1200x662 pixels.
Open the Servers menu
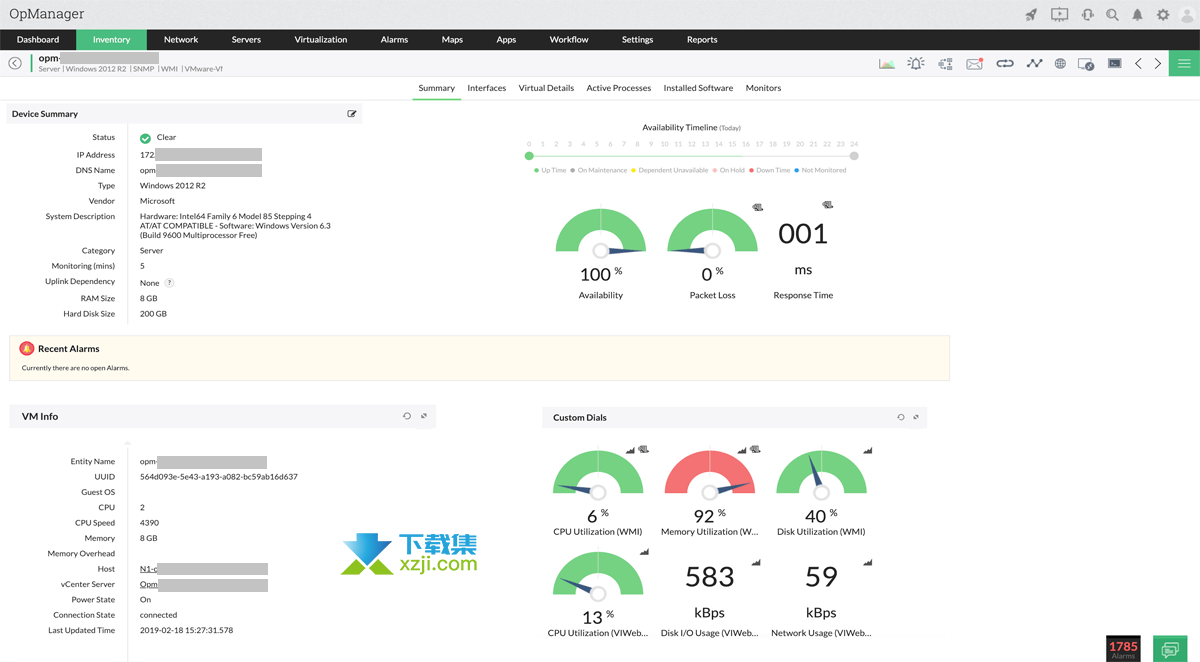(x=246, y=40)
